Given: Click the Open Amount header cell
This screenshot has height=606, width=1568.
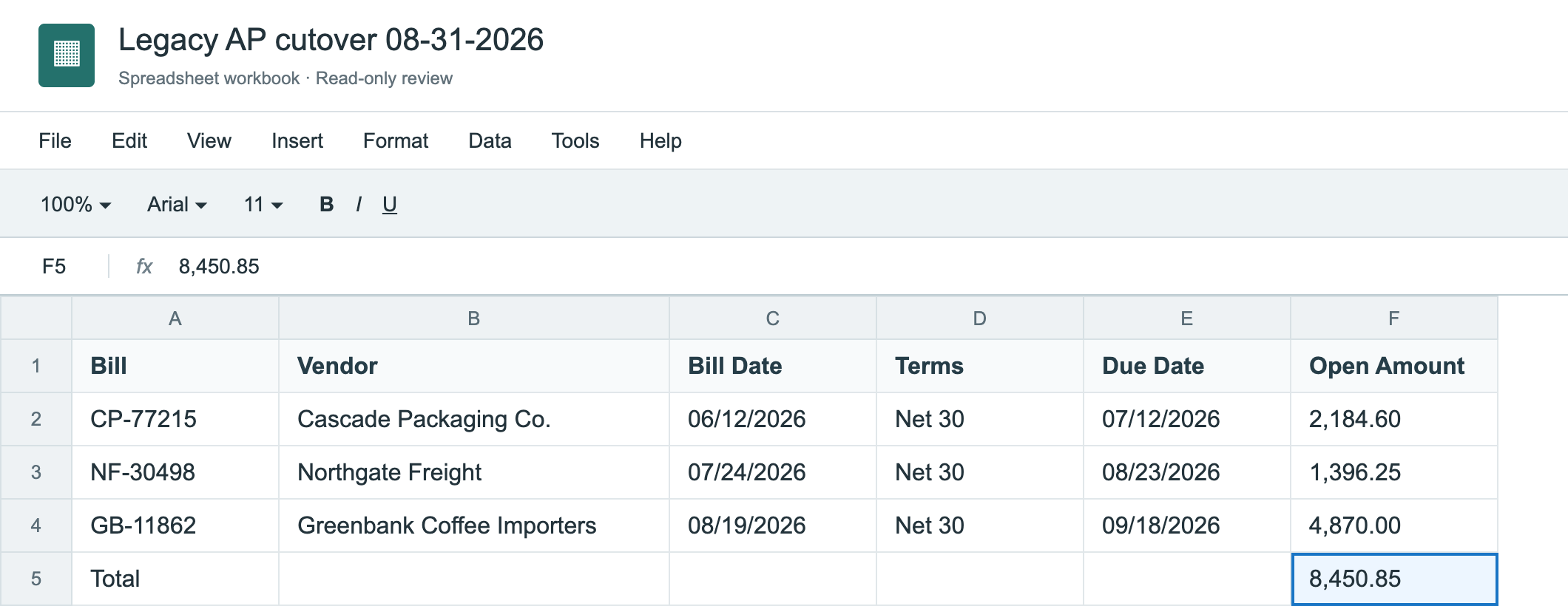Looking at the screenshot, I should point(1394,366).
